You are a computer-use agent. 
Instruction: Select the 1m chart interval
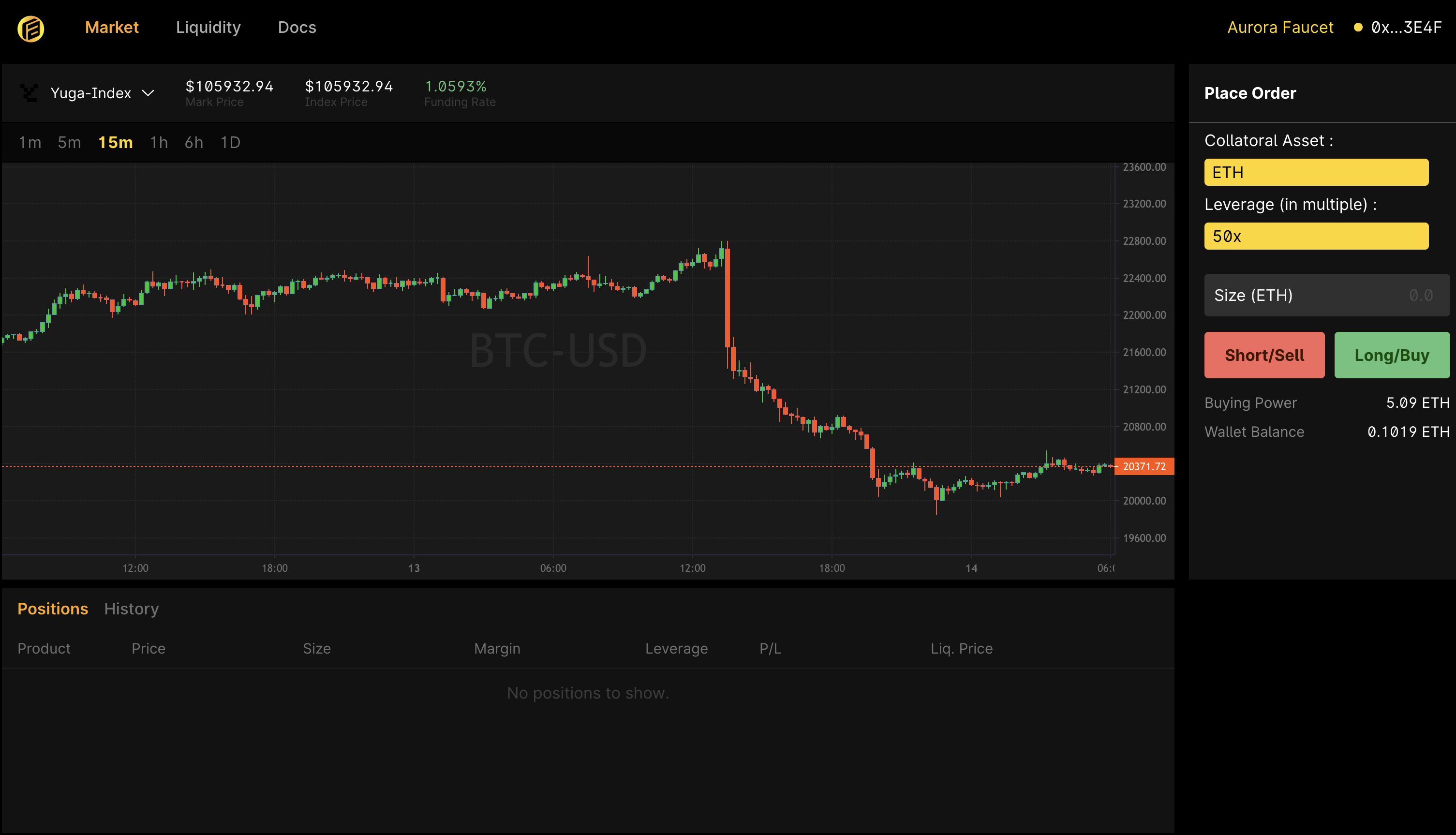pyautogui.click(x=30, y=143)
